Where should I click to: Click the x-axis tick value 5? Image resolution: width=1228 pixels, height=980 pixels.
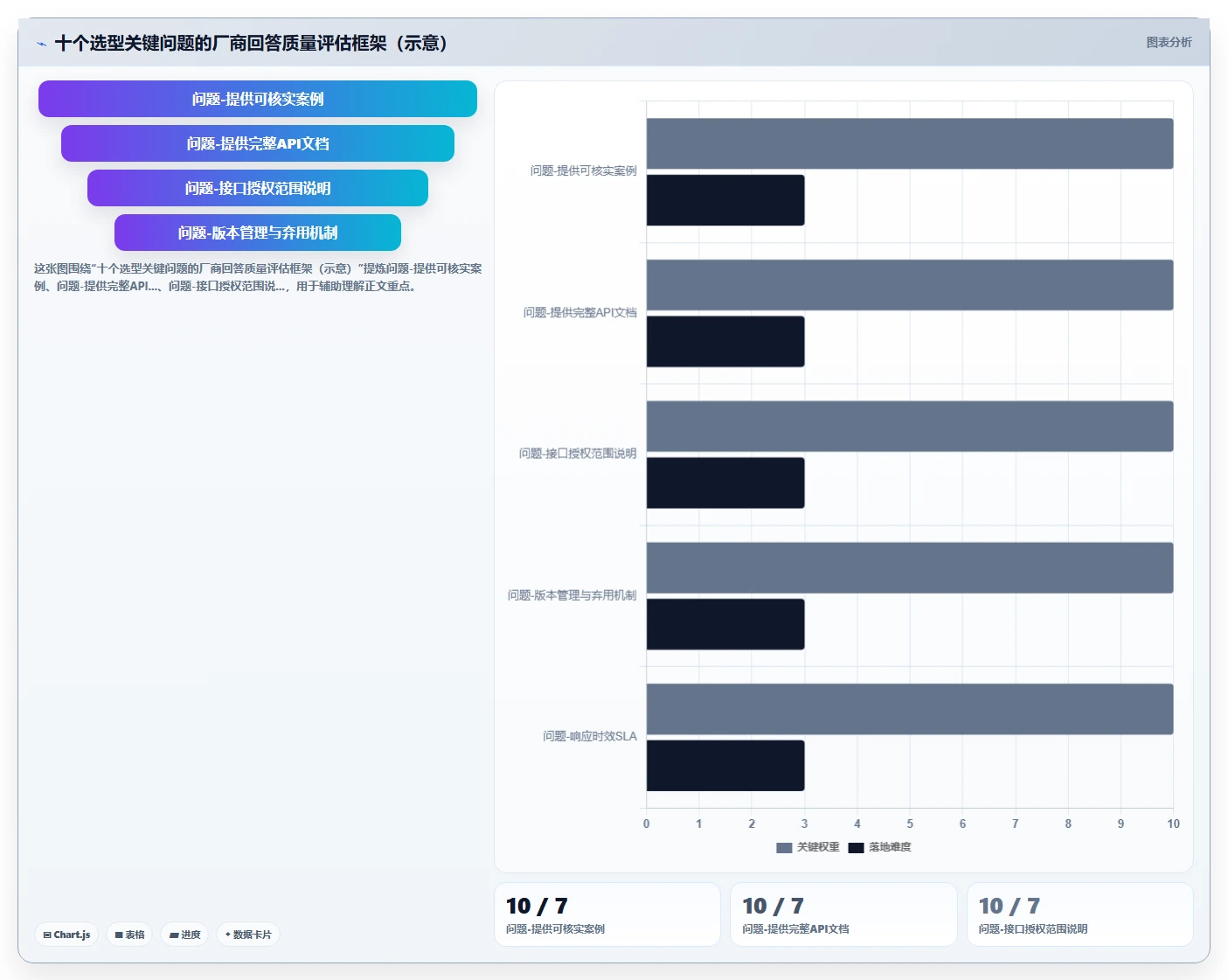pyautogui.click(x=910, y=824)
